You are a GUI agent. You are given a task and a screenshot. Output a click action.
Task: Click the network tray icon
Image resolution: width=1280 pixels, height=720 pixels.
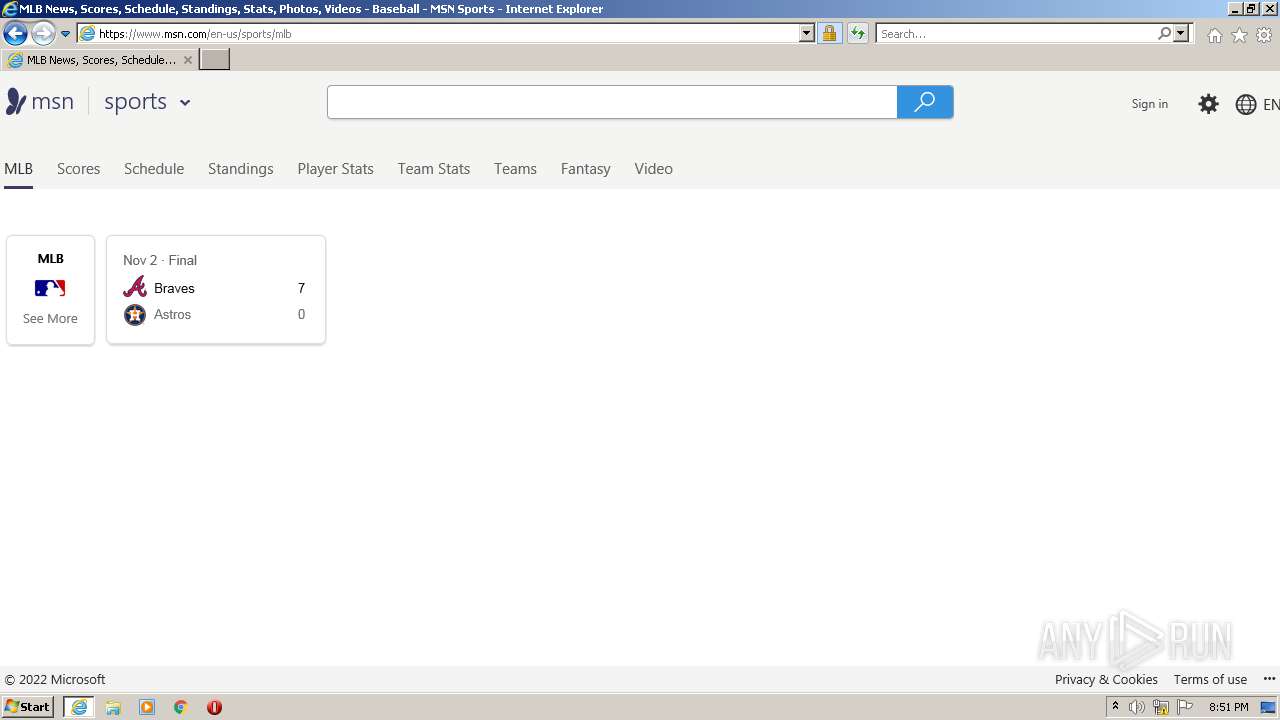(x=1161, y=707)
